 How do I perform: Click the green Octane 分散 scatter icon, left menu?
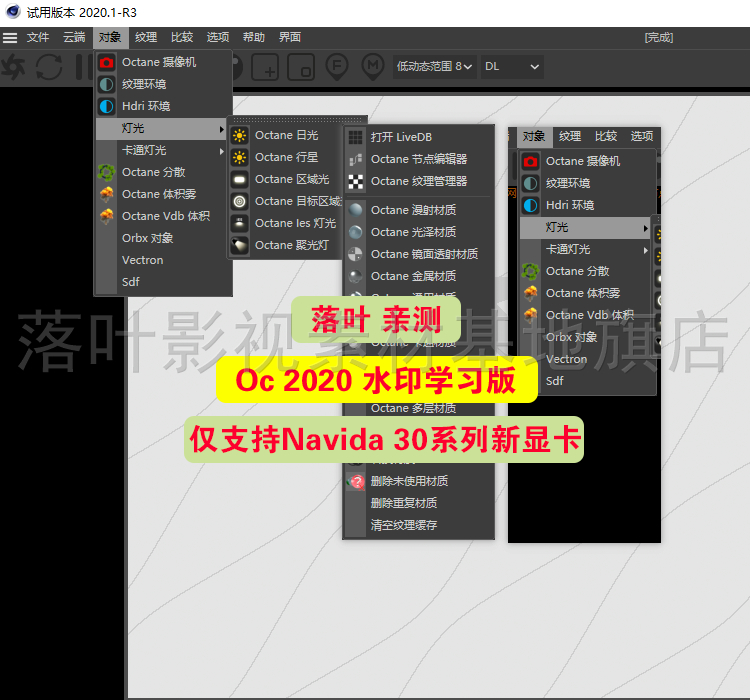pos(106,172)
